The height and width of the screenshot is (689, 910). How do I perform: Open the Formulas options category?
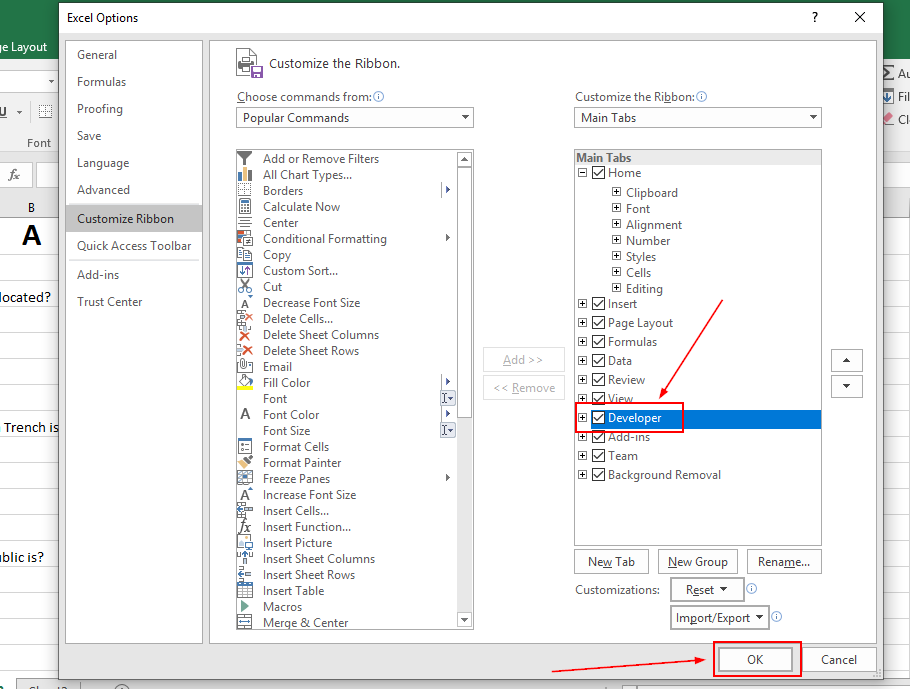[x=133, y=82]
